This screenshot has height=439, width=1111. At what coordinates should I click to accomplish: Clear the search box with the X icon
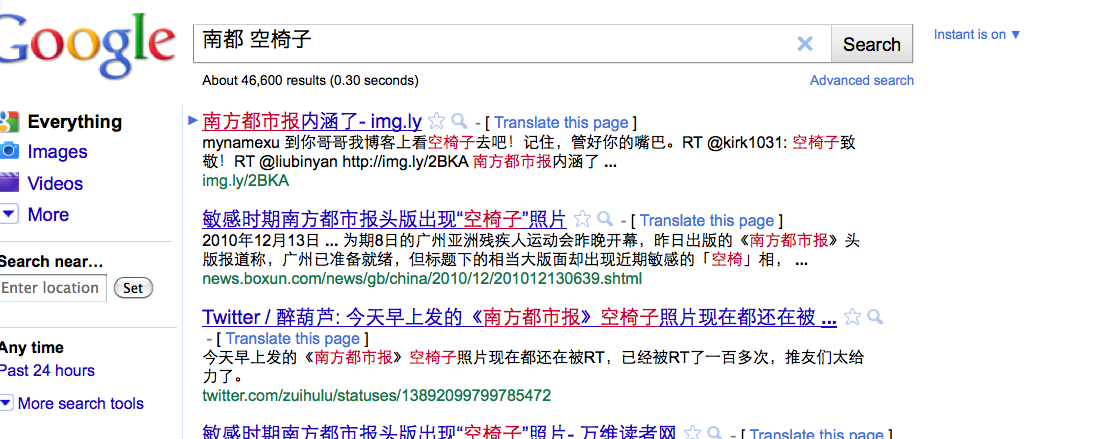(x=805, y=44)
